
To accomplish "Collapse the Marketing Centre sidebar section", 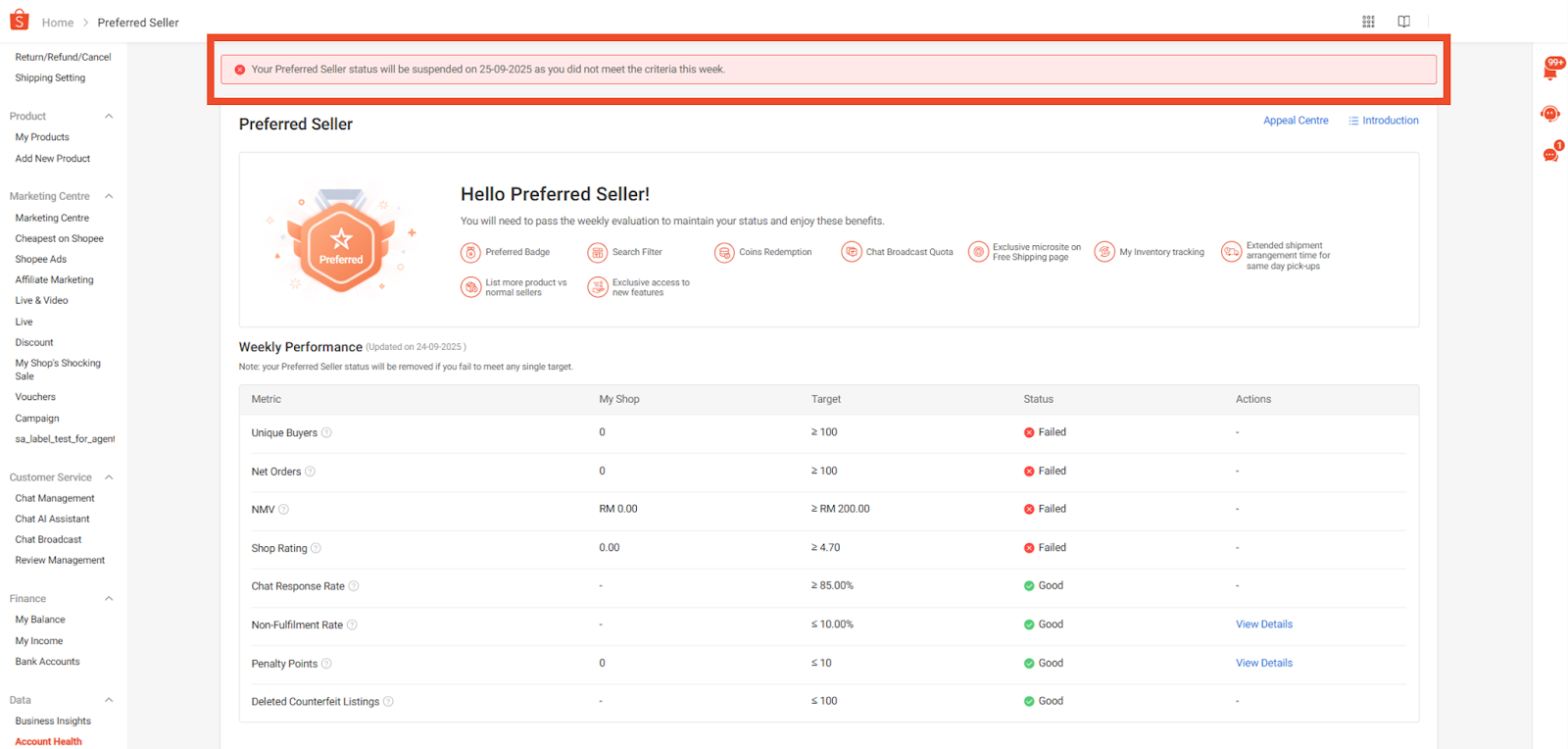I will [109, 196].
